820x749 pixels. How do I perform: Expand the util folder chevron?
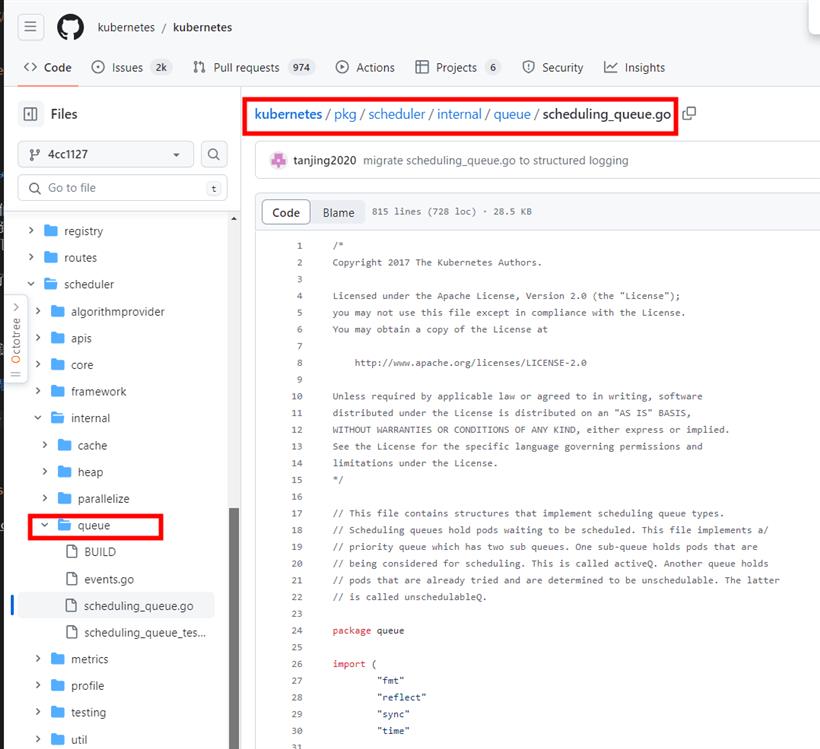(38, 739)
